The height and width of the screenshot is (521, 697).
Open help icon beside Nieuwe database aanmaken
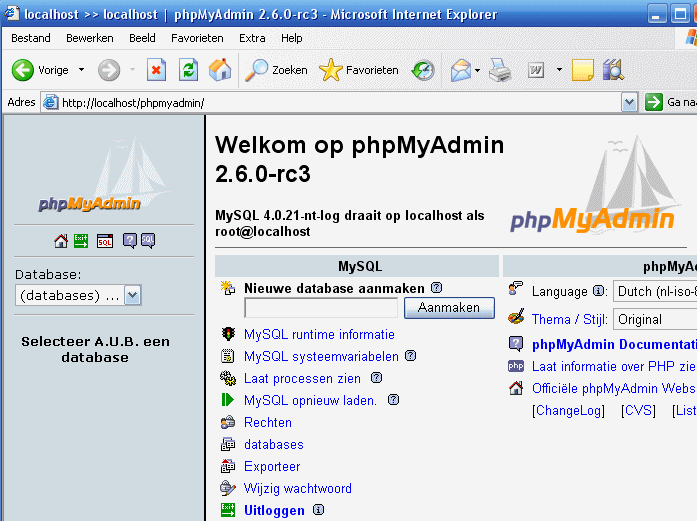[437, 288]
